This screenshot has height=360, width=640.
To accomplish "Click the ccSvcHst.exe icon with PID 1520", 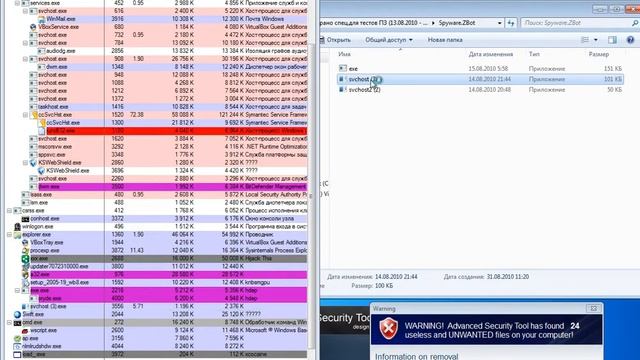I will click(x=33, y=115).
